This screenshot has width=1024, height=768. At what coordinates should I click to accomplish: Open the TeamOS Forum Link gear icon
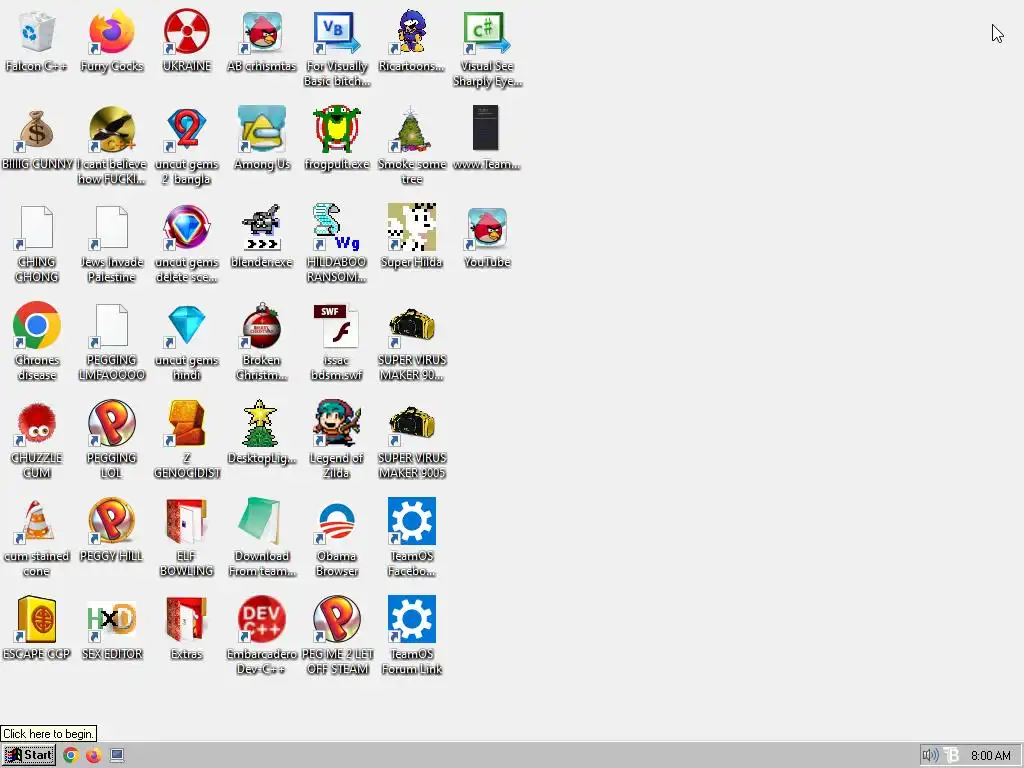tap(412, 619)
